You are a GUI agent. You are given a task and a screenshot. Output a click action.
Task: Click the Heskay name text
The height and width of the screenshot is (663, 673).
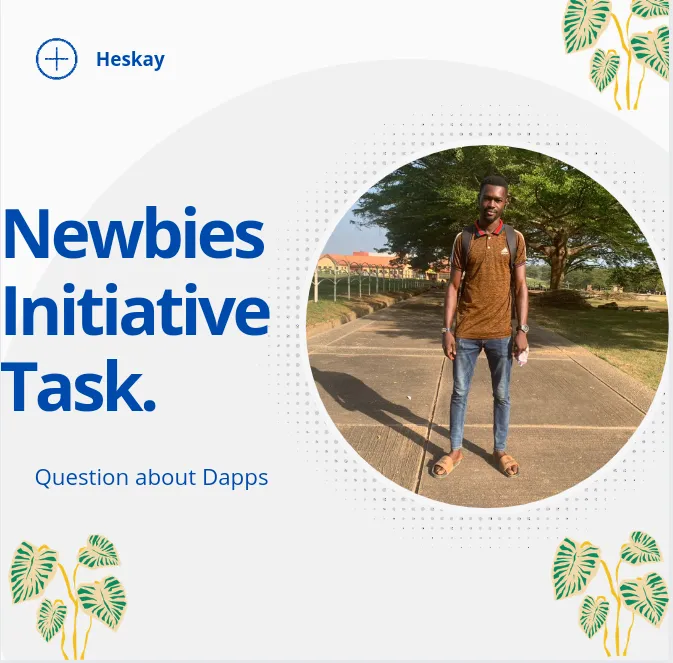[130, 59]
